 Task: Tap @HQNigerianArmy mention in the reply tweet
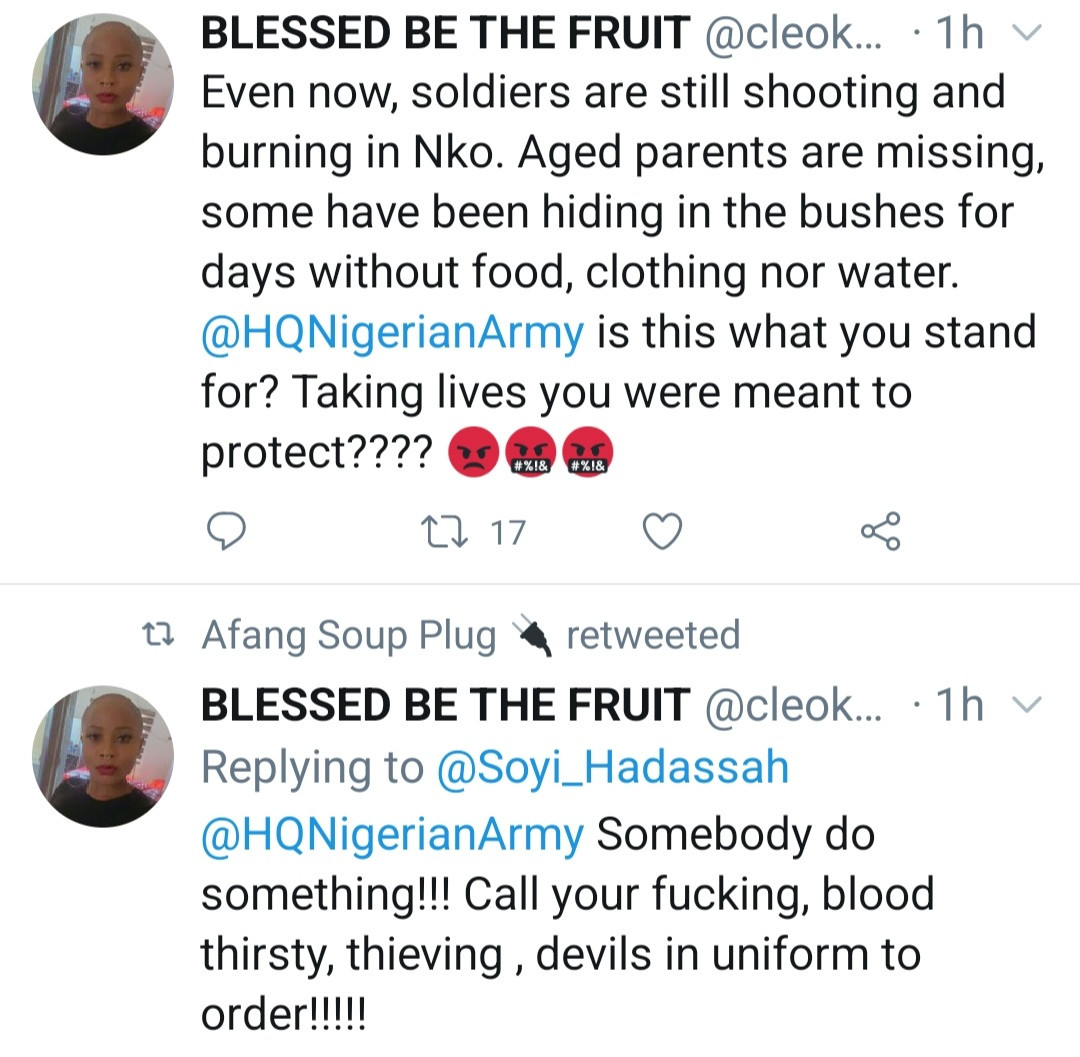pyautogui.click(x=392, y=834)
